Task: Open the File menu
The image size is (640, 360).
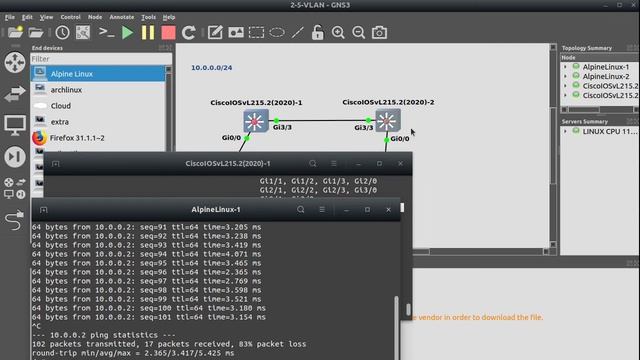Action: 10,17
